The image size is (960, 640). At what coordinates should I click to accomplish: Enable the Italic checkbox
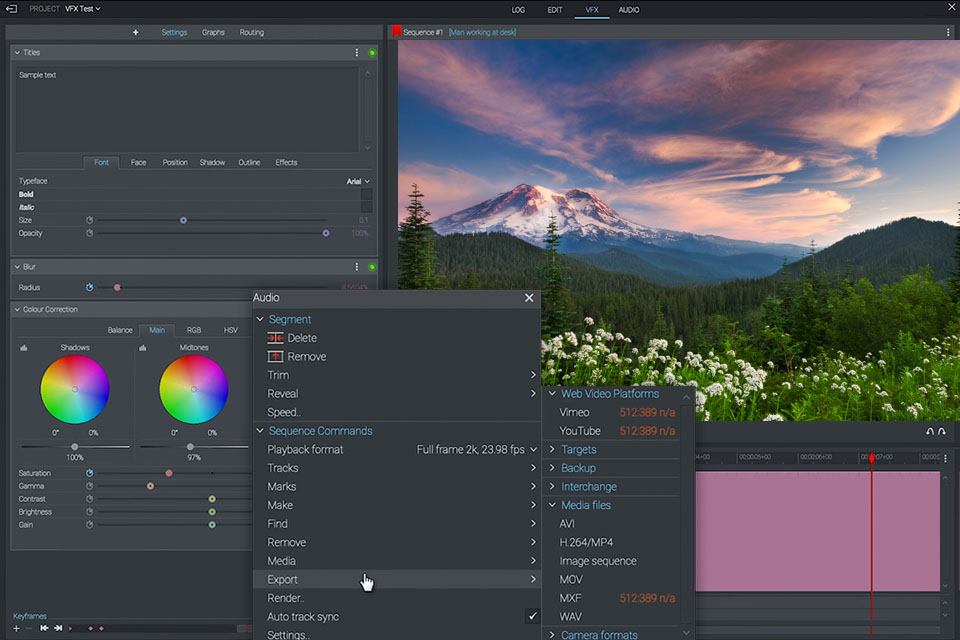(366, 207)
